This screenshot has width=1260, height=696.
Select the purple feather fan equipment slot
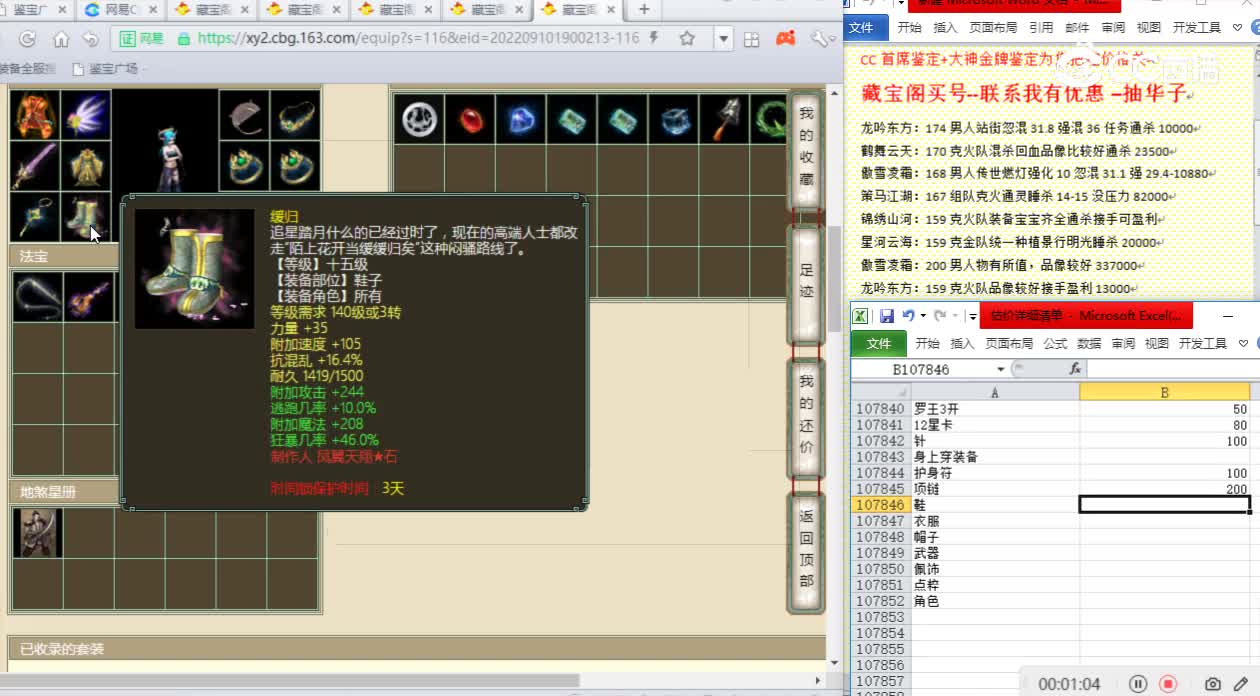click(86, 115)
